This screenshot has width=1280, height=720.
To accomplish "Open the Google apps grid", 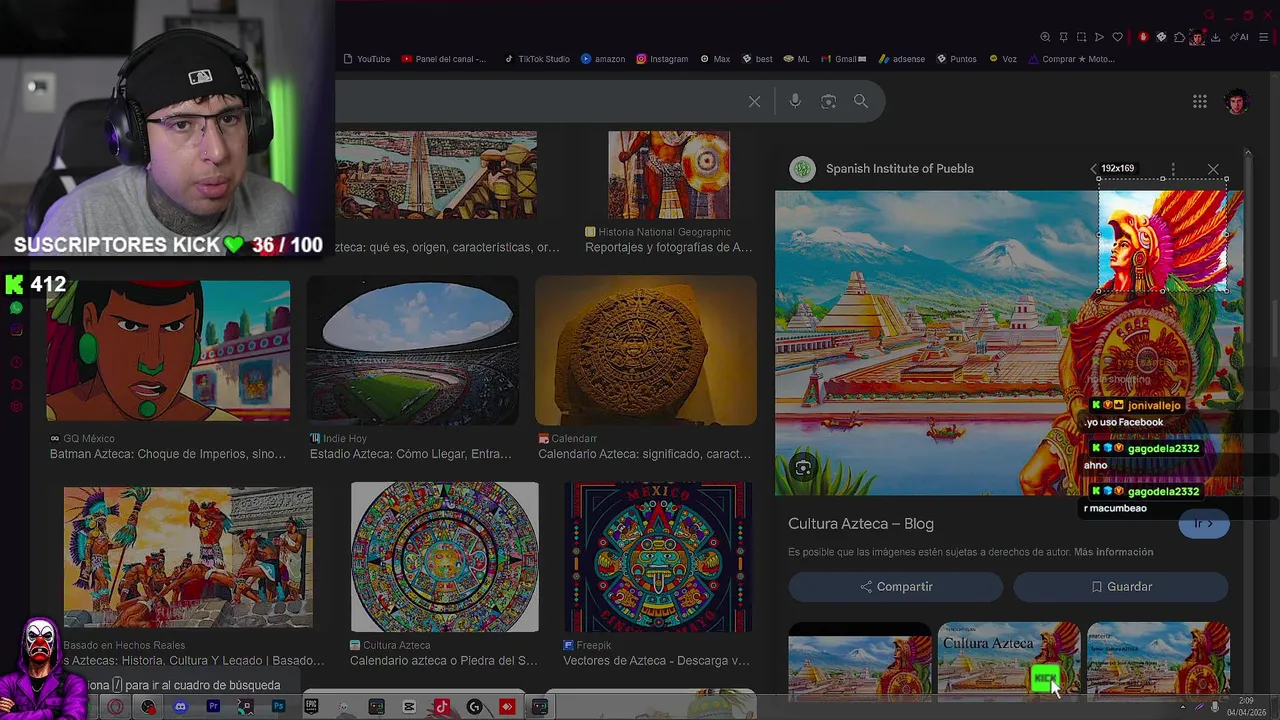I will [1200, 101].
